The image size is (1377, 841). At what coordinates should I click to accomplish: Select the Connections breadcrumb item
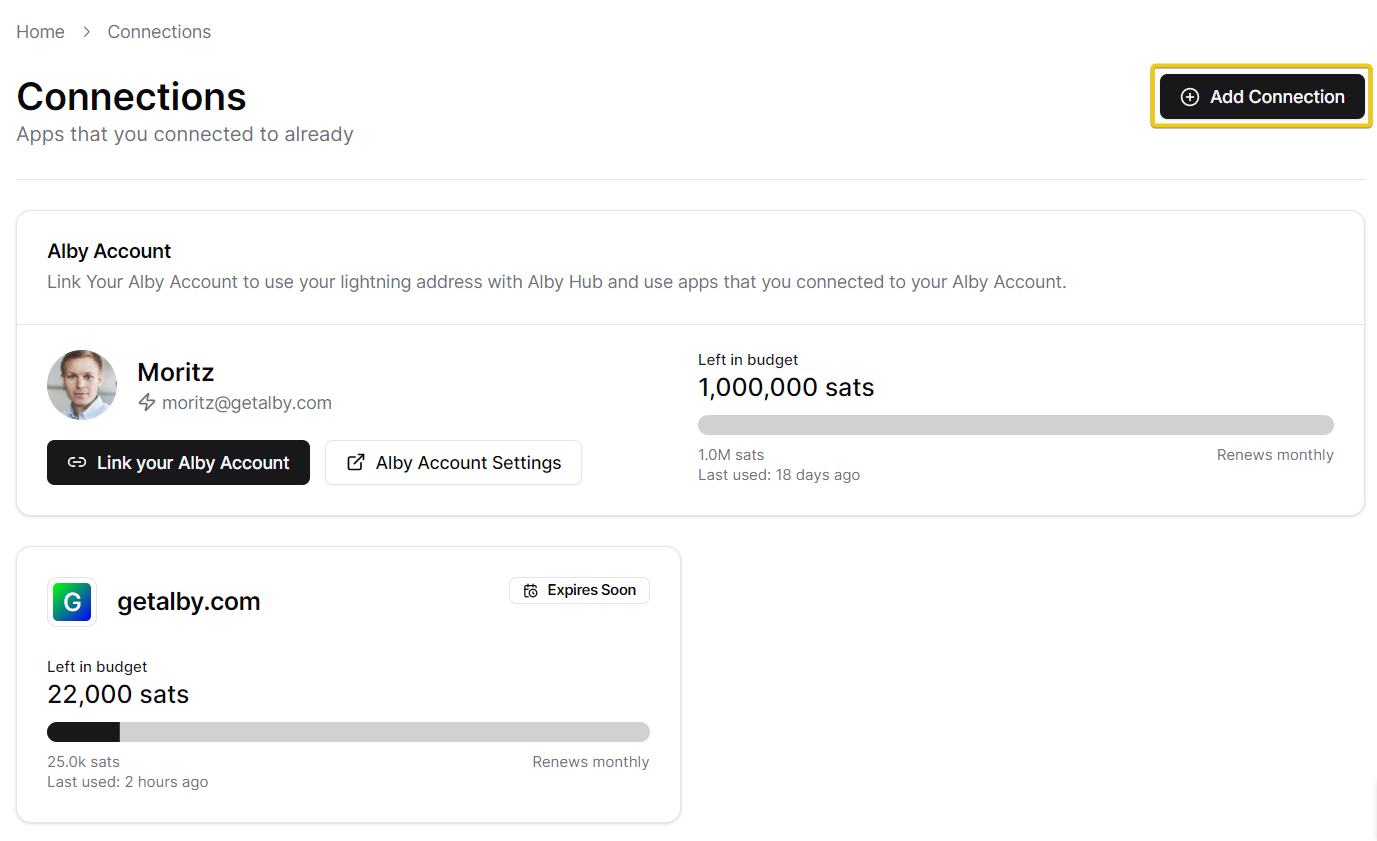pyautogui.click(x=159, y=32)
